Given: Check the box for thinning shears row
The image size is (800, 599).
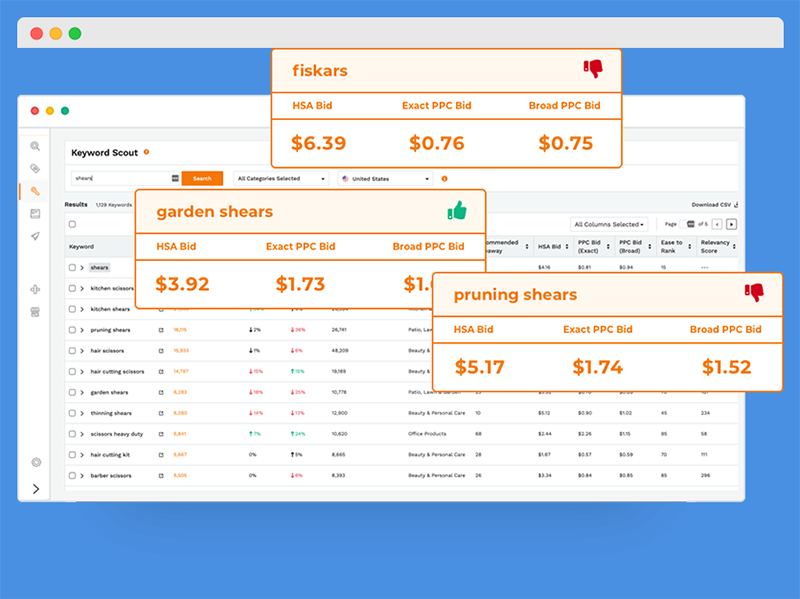Looking at the screenshot, I should 72,413.
